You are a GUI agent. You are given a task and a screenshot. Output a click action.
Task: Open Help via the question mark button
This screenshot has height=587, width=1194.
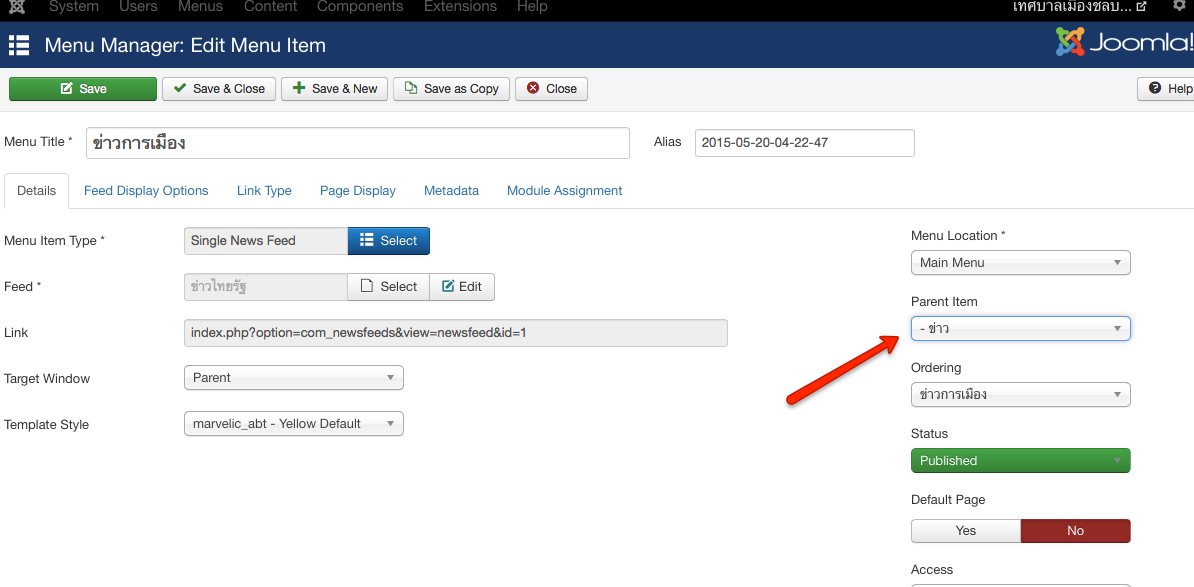click(x=1168, y=89)
